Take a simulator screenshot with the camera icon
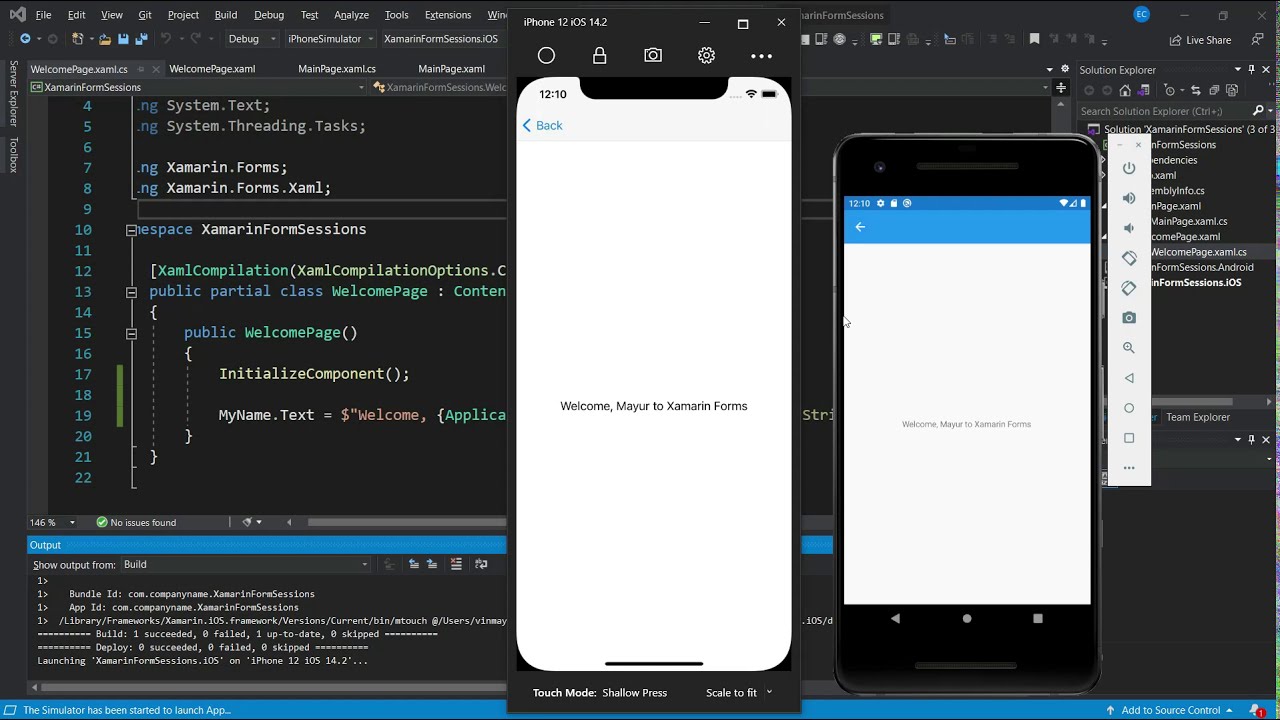 pyautogui.click(x=653, y=56)
